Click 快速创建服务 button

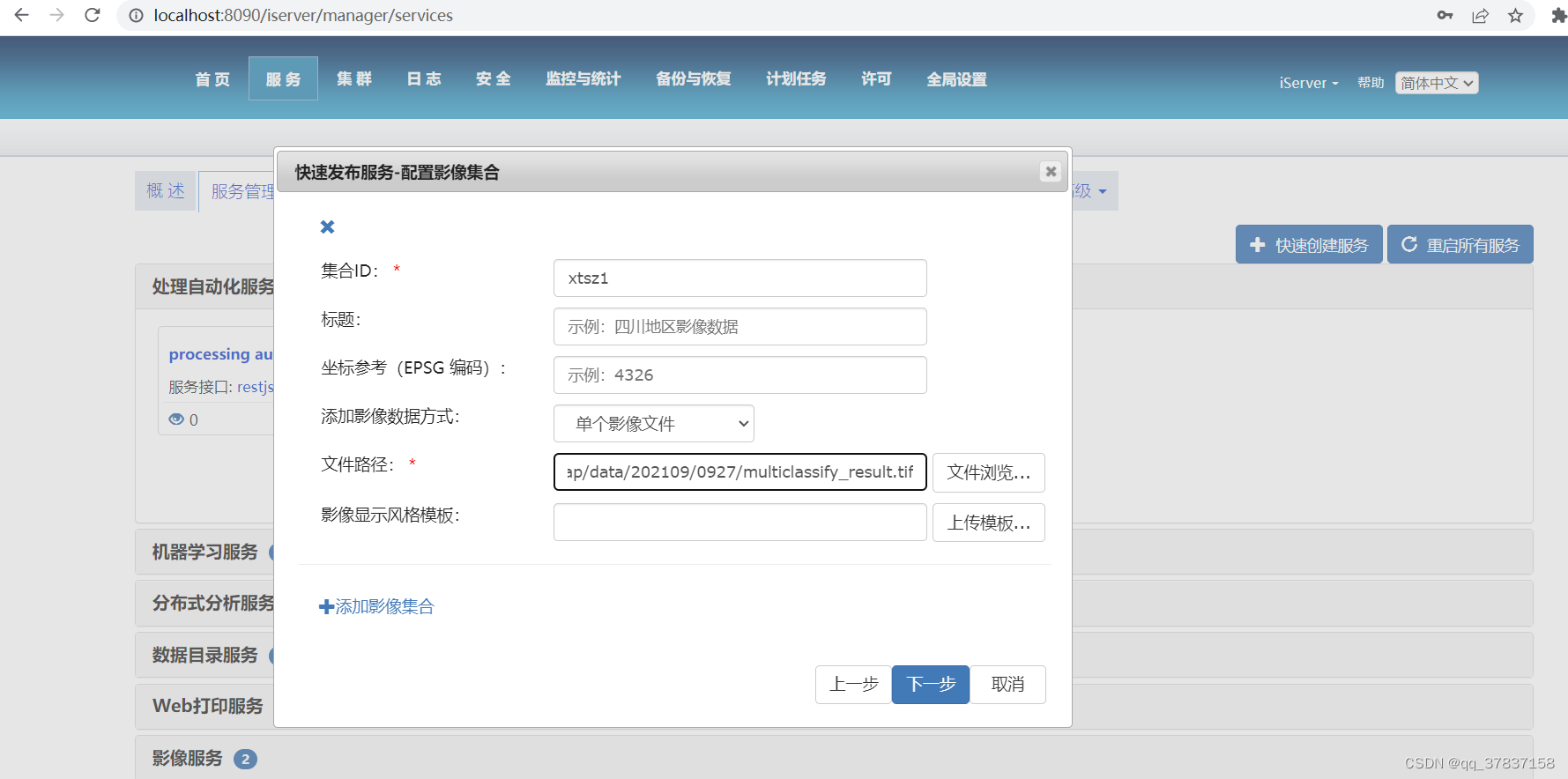(x=1309, y=244)
